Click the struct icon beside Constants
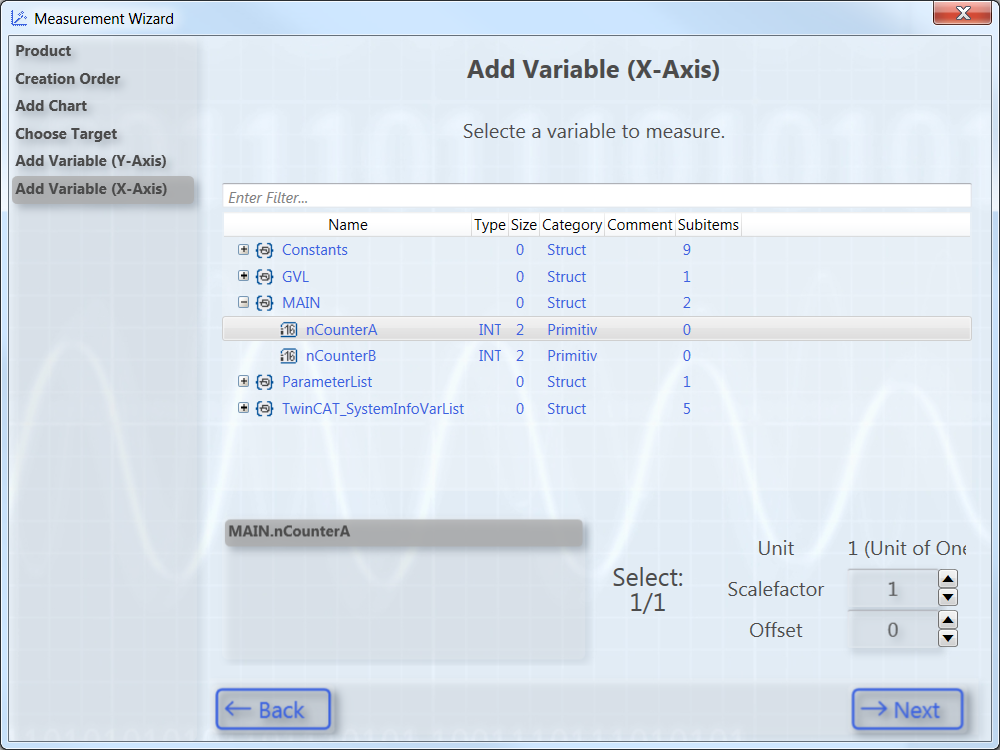This screenshot has height=750, width=1000. (265, 250)
